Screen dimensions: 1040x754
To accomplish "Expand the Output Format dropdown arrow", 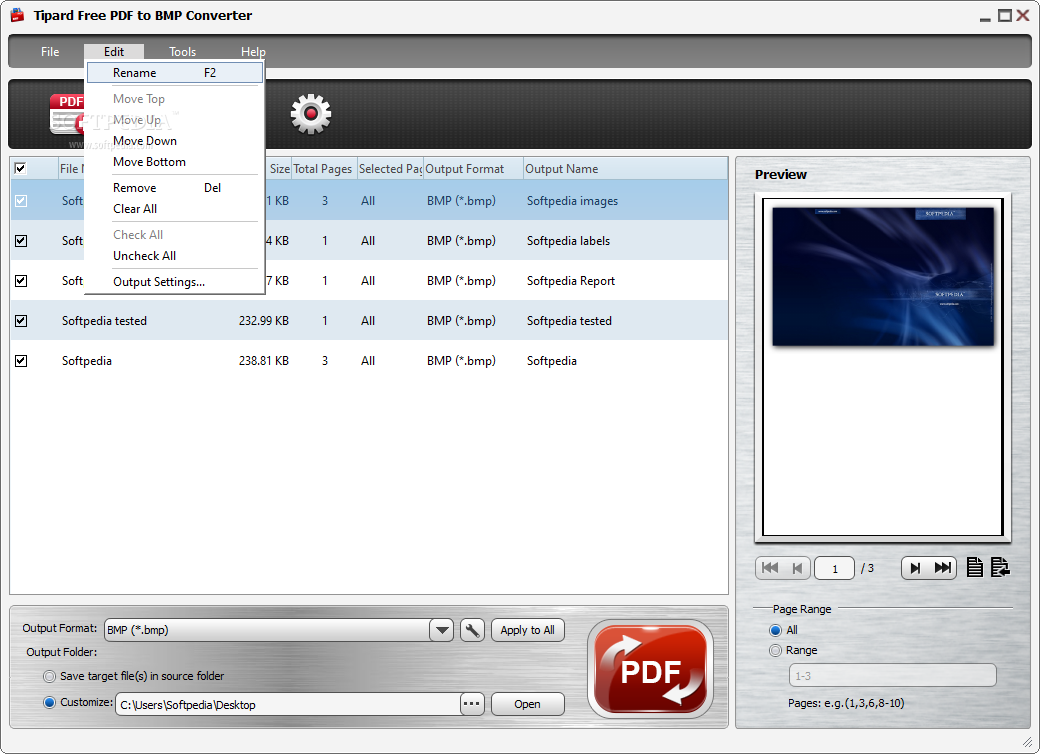I will (441, 630).
